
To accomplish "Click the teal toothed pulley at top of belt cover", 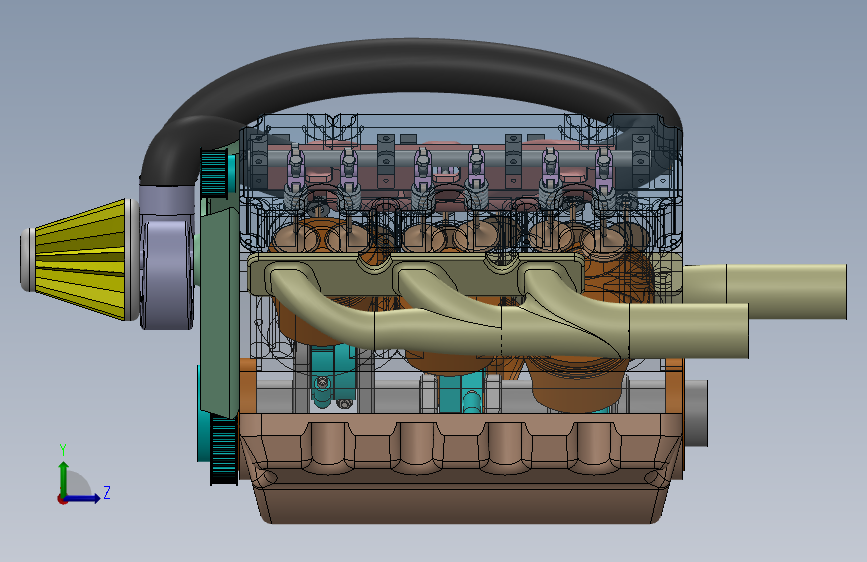I will 214,173.
